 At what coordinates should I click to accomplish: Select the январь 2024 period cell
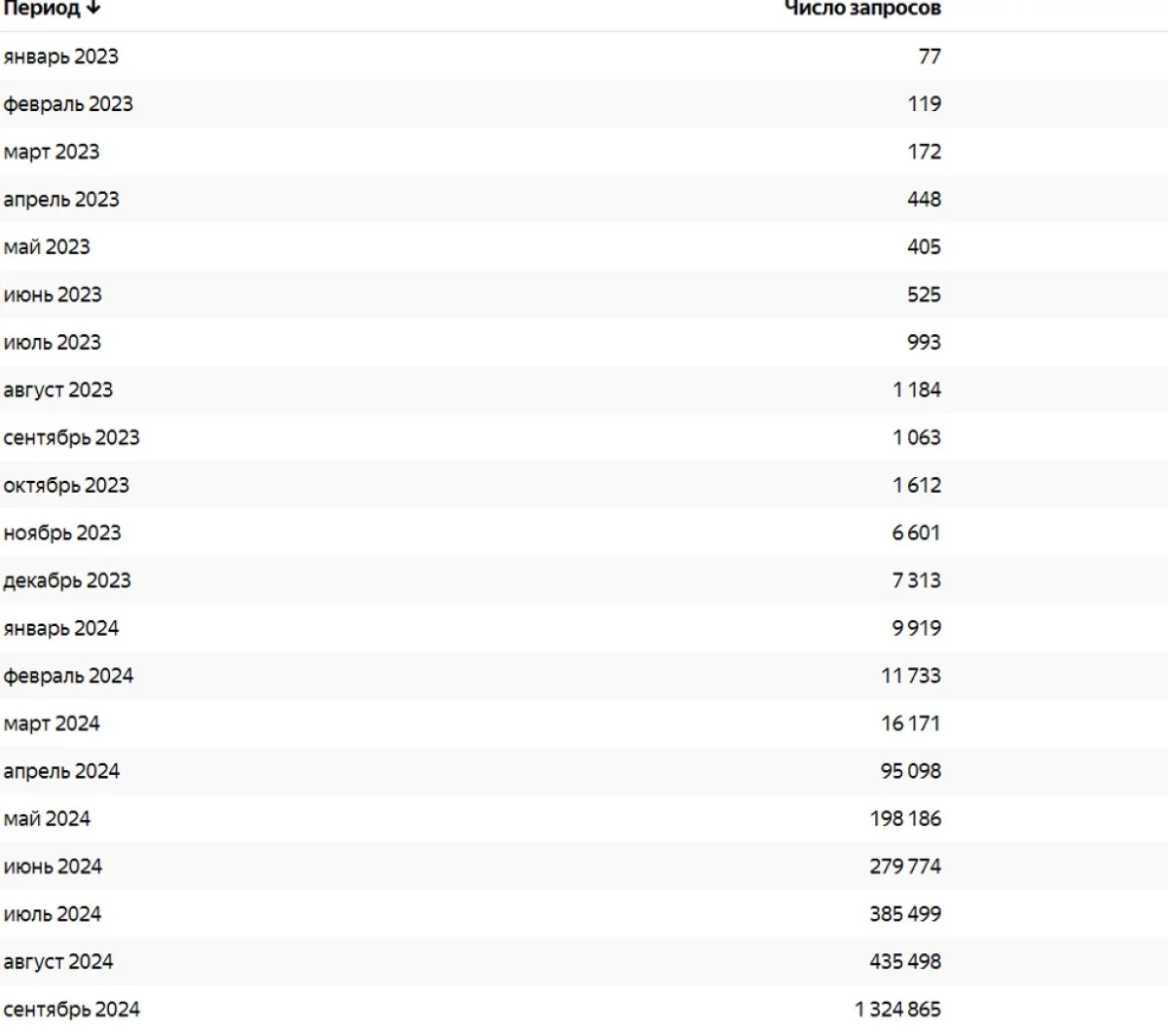click(x=61, y=628)
